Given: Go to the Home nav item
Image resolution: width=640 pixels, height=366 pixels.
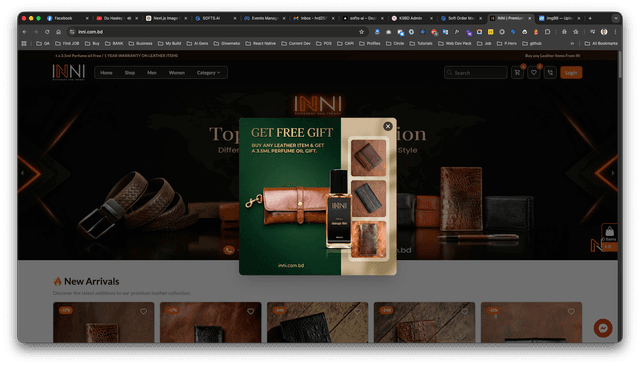Looking at the screenshot, I should click(x=106, y=73).
